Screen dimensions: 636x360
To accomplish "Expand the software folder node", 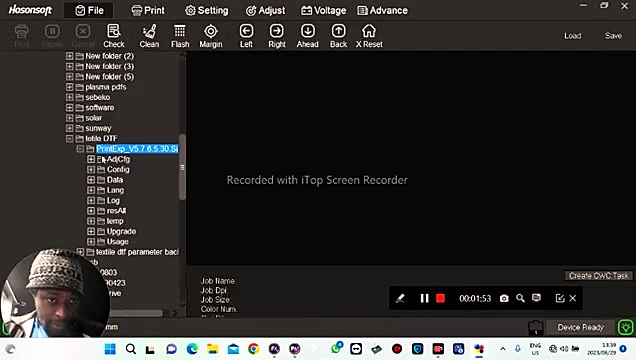I will point(70,107).
